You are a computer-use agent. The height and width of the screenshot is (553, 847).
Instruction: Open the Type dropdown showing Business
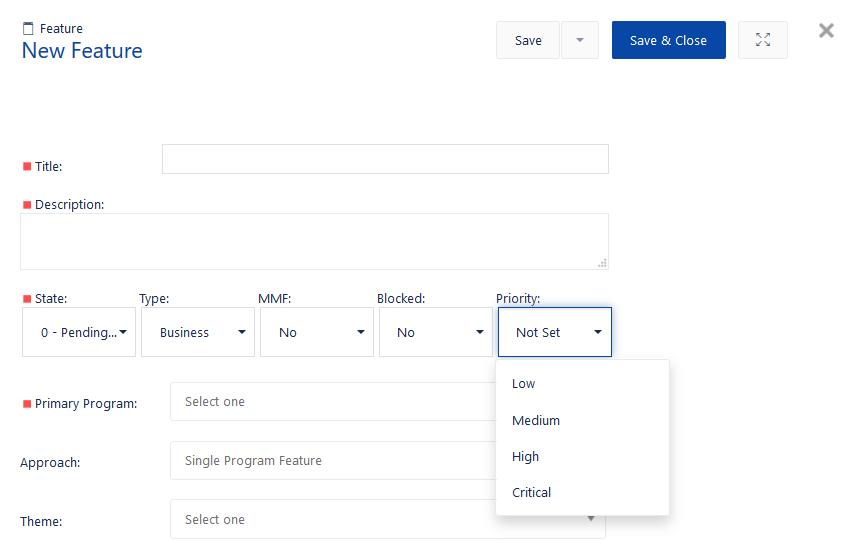pos(198,332)
